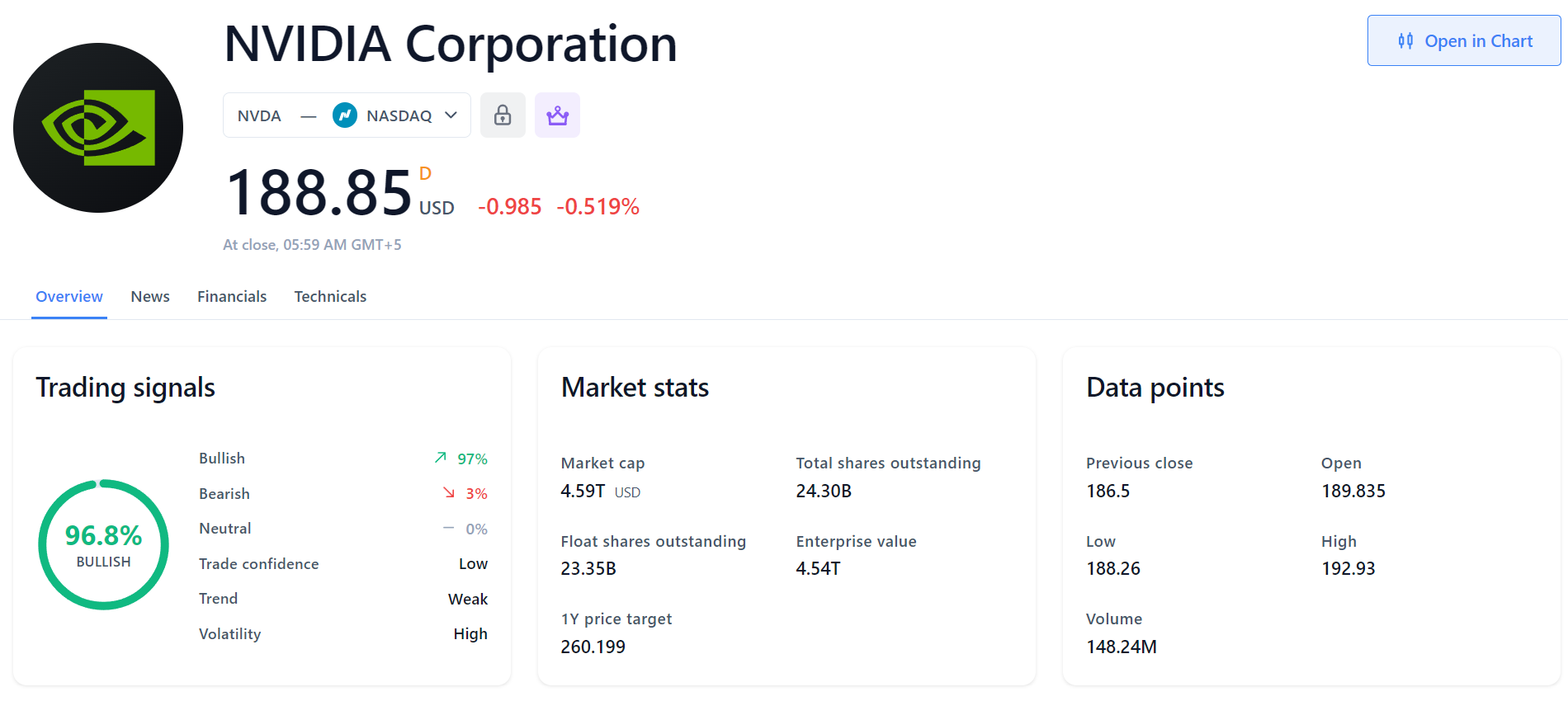This screenshot has width=1568, height=701.
Task: Click the red bearish down-arrow icon
Action: (449, 493)
